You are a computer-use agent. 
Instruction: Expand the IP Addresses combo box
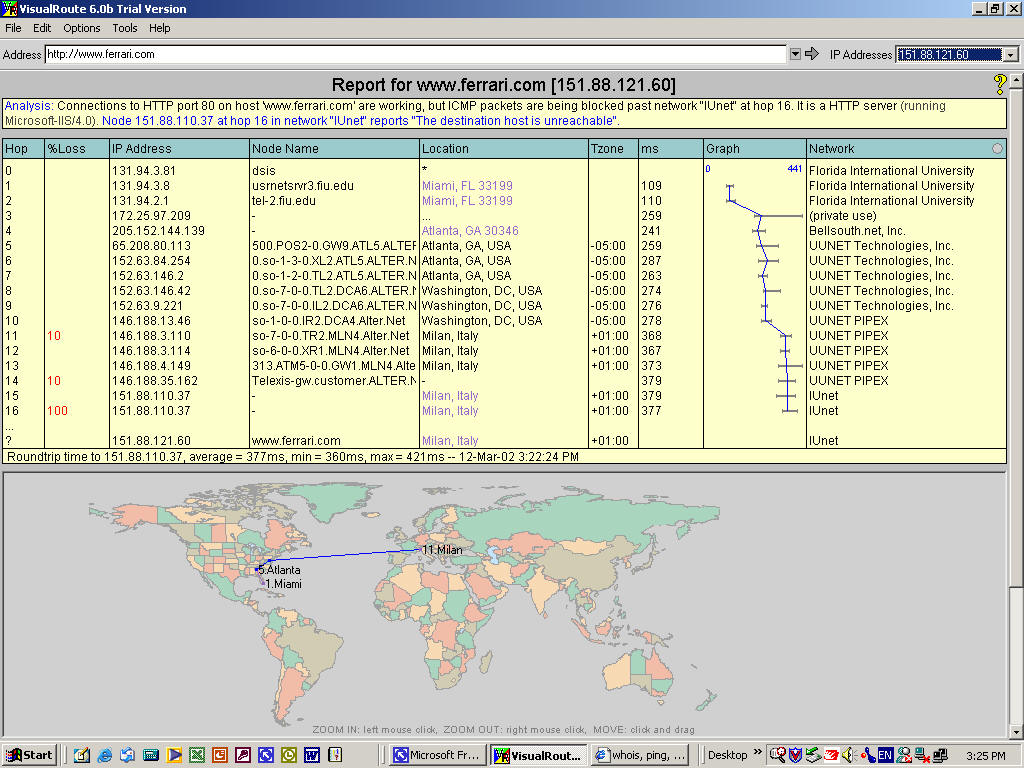[x=1011, y=55]
